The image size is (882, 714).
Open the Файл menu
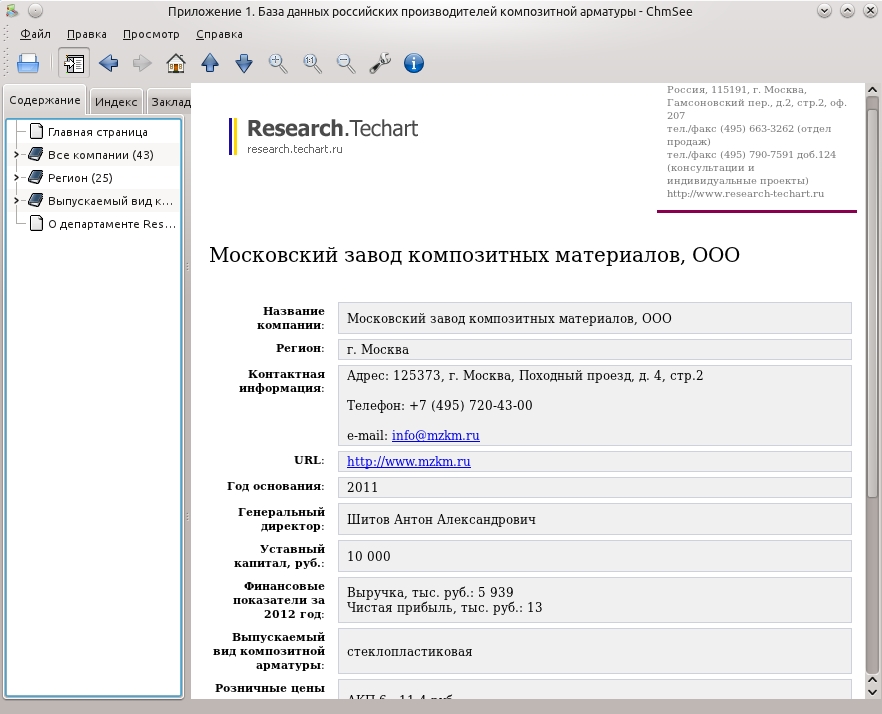pos(35,34)
